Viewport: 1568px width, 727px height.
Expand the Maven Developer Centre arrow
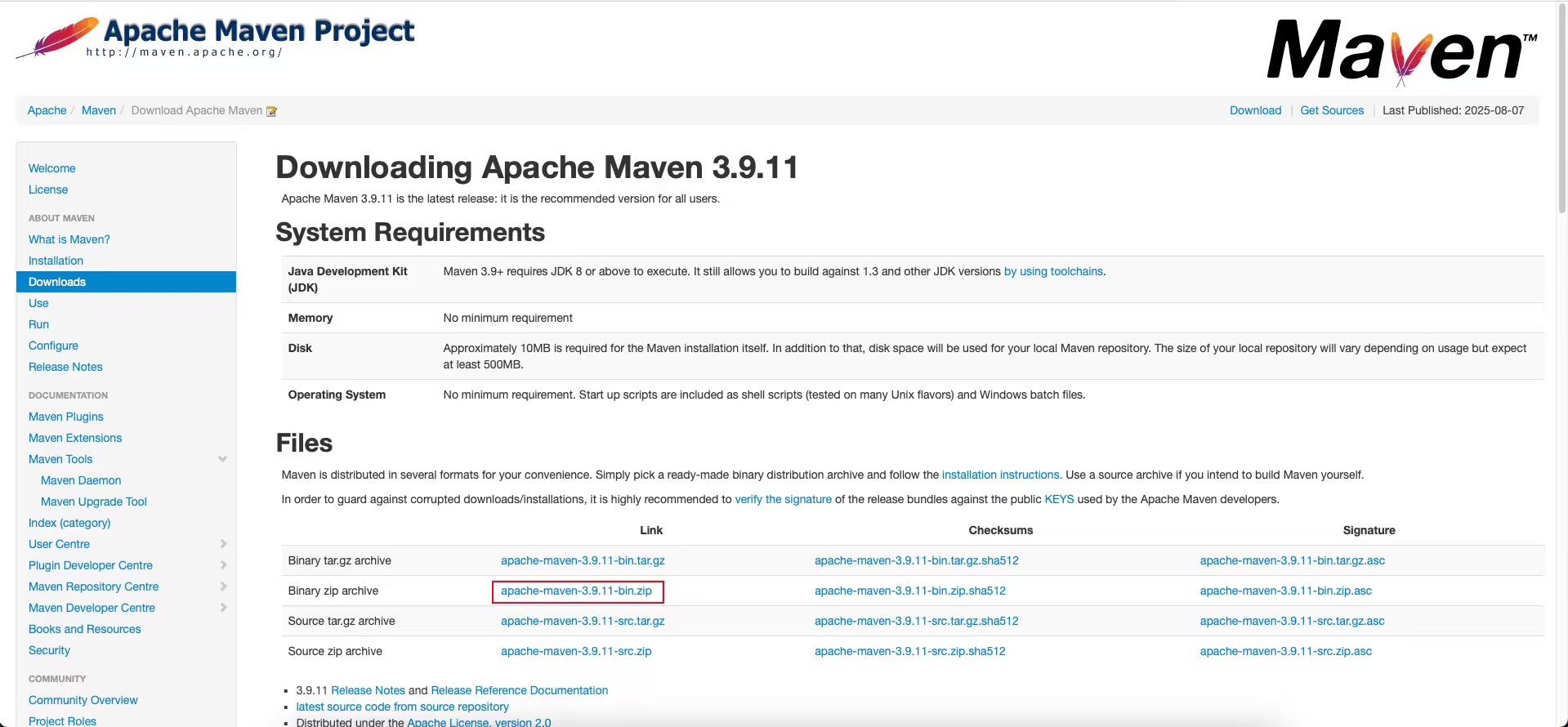(223, 608)
